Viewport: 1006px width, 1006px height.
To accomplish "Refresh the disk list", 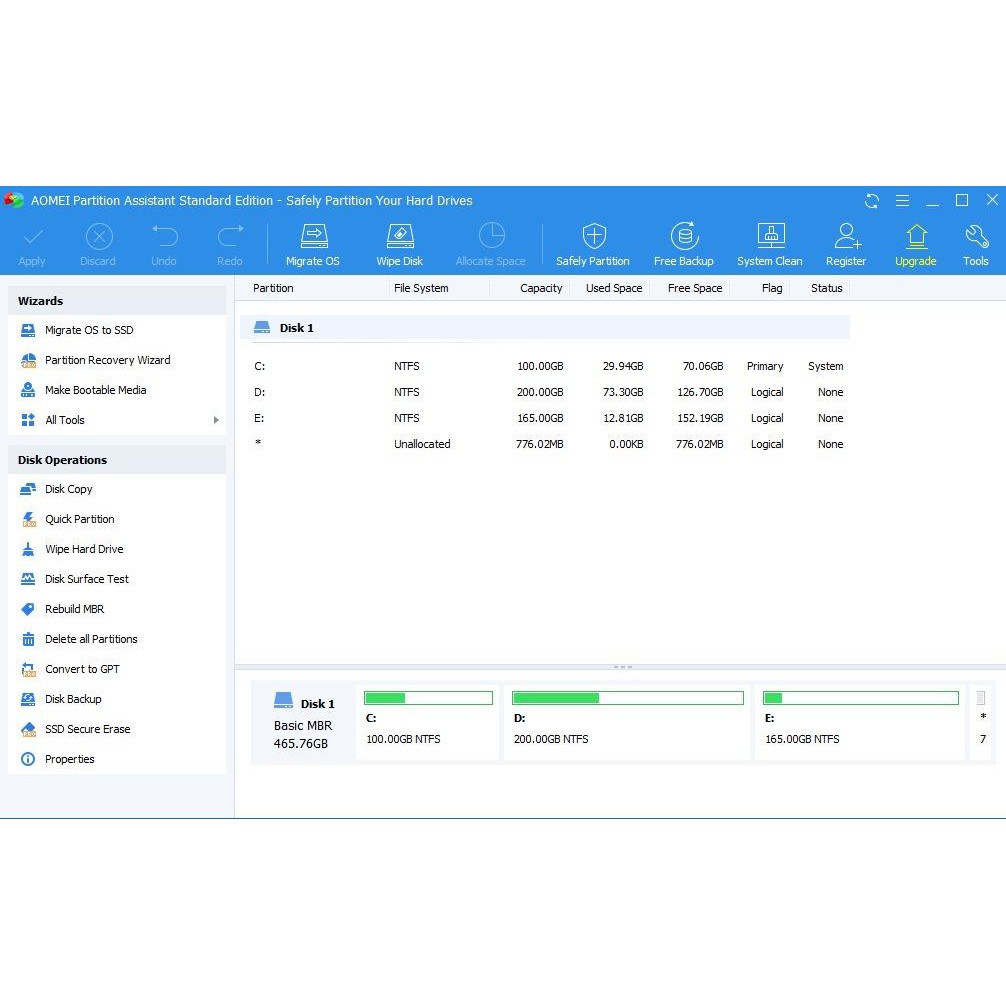I will (x=871, y=201).
